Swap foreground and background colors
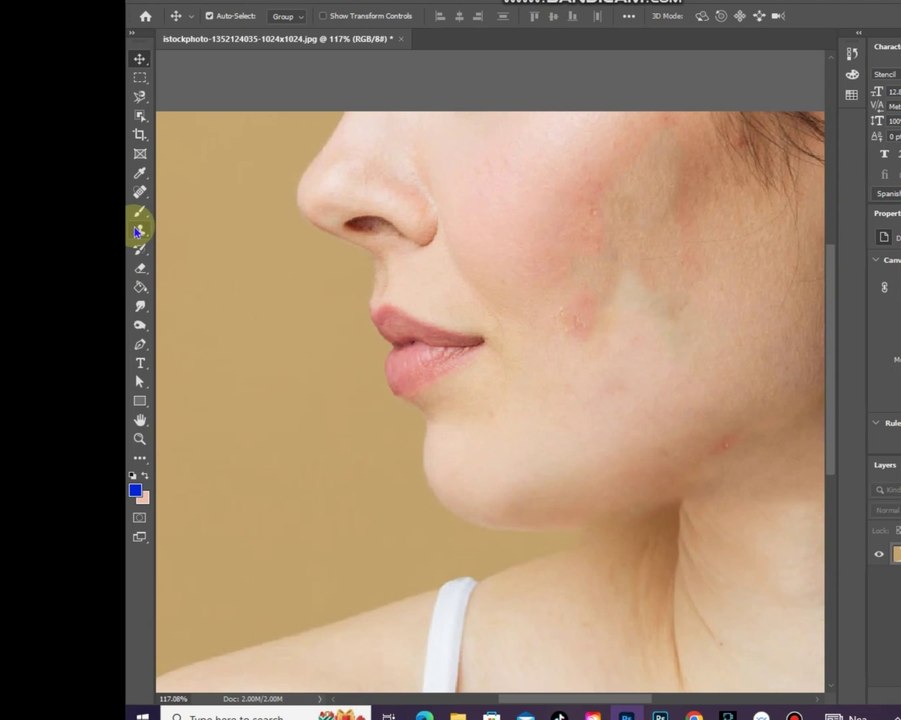Viewport: 901px width, 720px height. [145, 475]
